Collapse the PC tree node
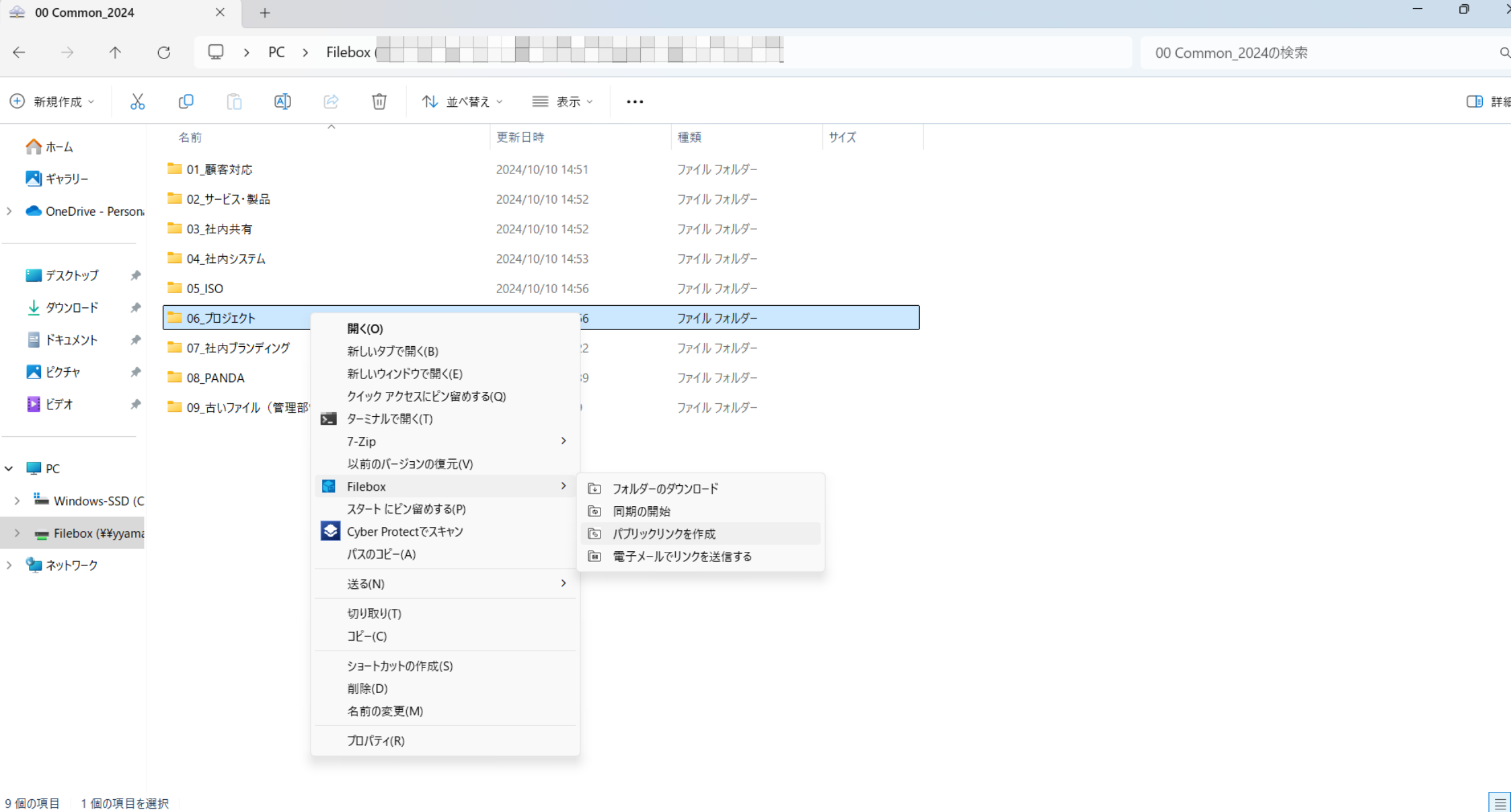Screen dimensions: 1511x812 click(x=9, y=469)
